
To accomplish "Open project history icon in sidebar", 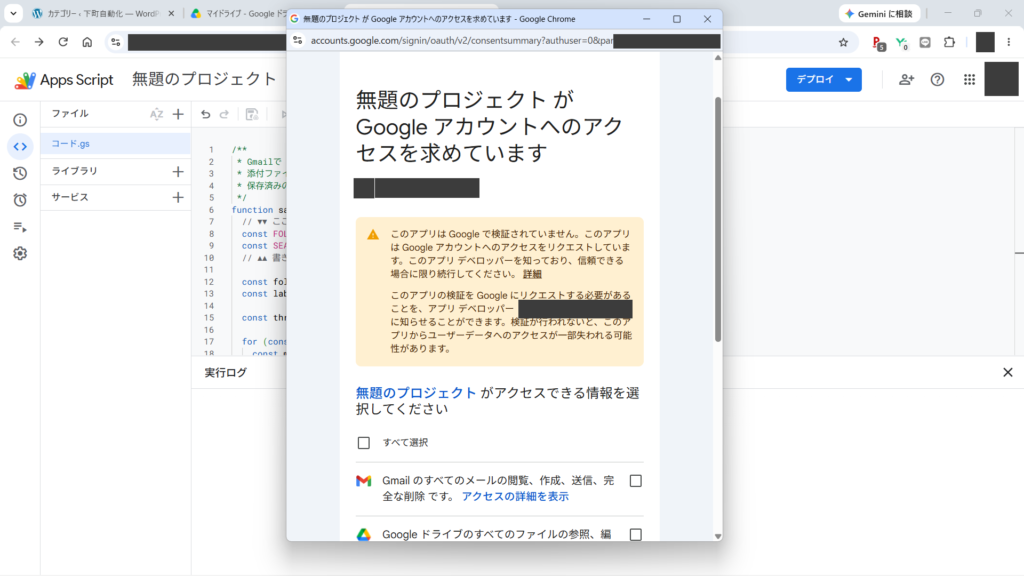I will click(x=20, y=173).
